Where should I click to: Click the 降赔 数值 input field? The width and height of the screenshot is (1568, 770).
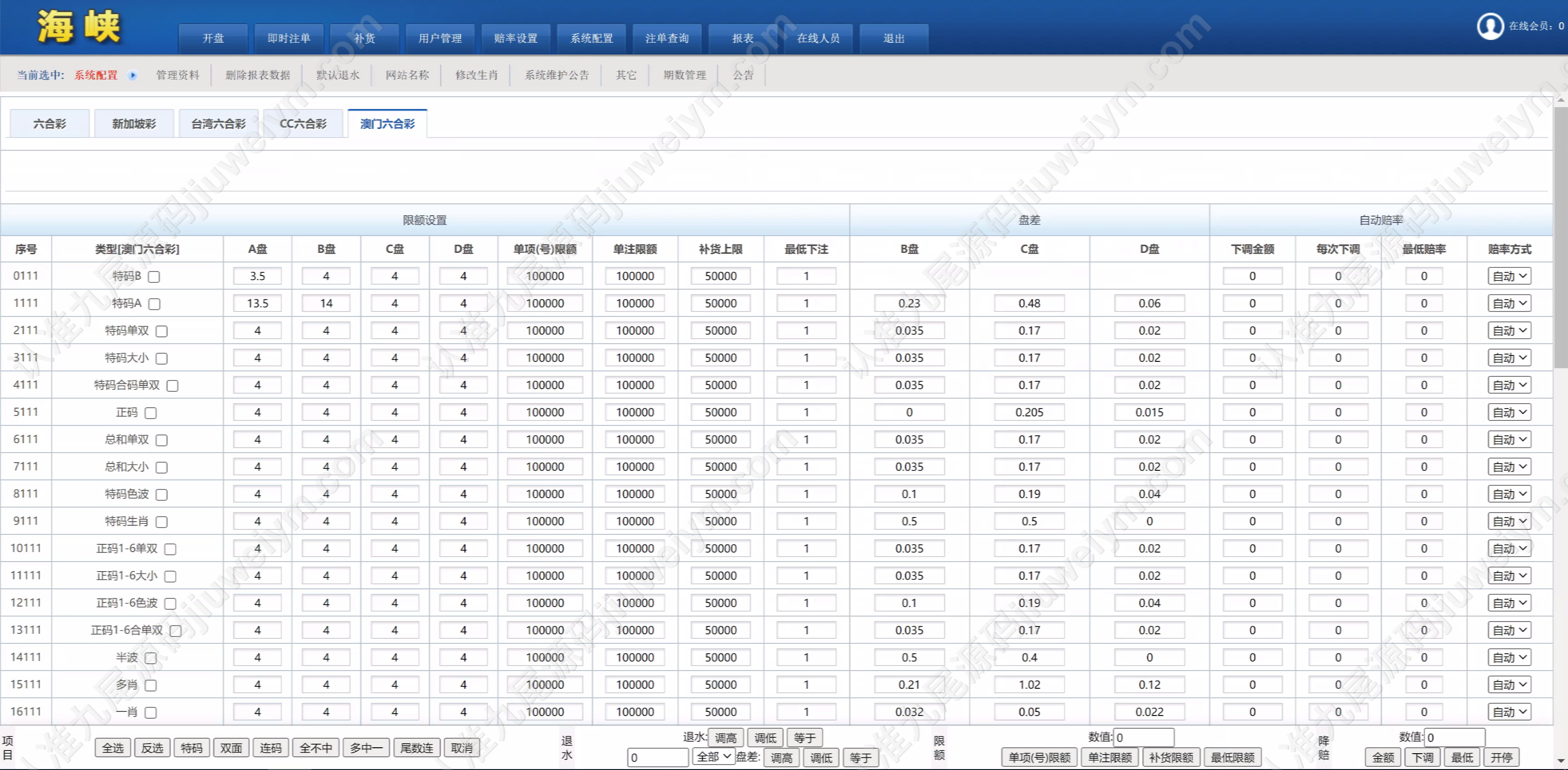[x=1455, y=738]
